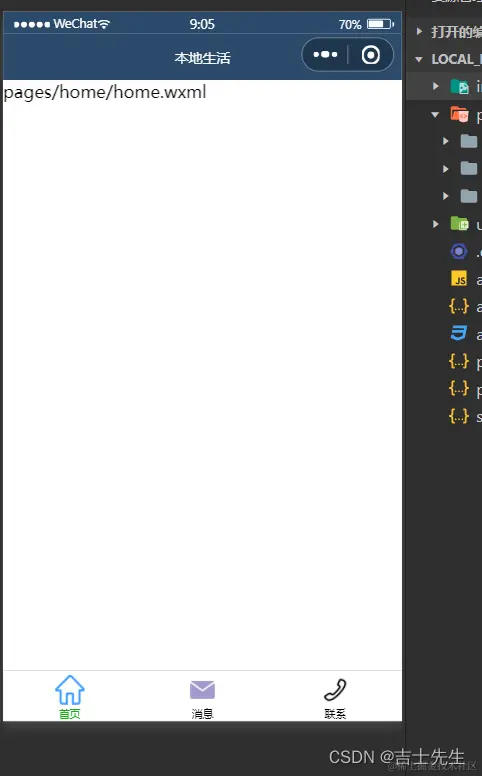Open JSON braces icon between JS and CSS
This screenshot has width=482, height=776.
[459, 306]
